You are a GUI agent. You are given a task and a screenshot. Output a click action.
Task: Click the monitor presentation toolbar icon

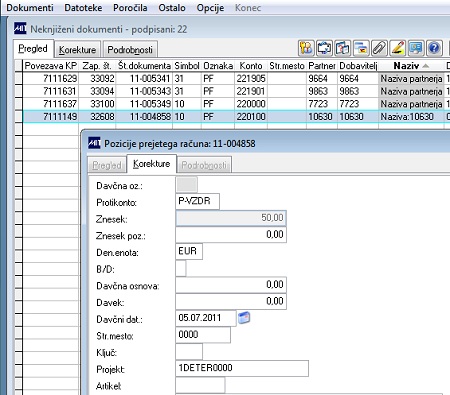pos(416,48)
